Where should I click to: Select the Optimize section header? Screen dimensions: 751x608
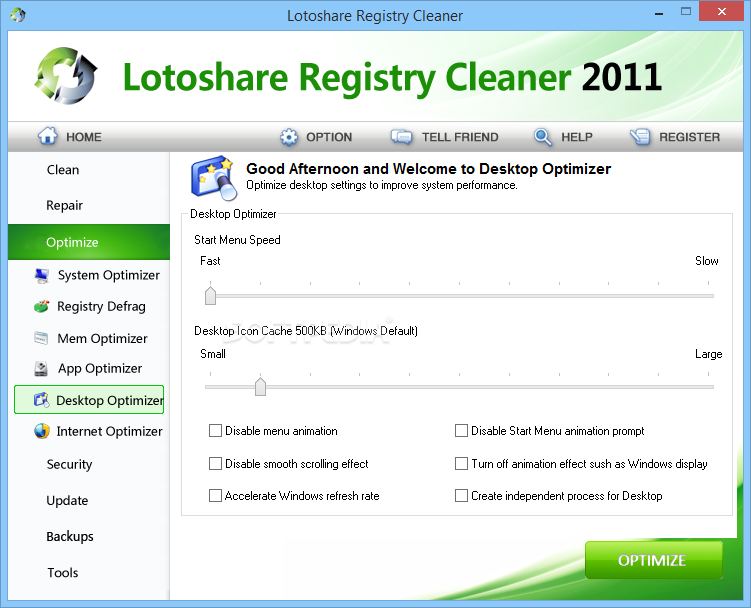click(89, 242)
